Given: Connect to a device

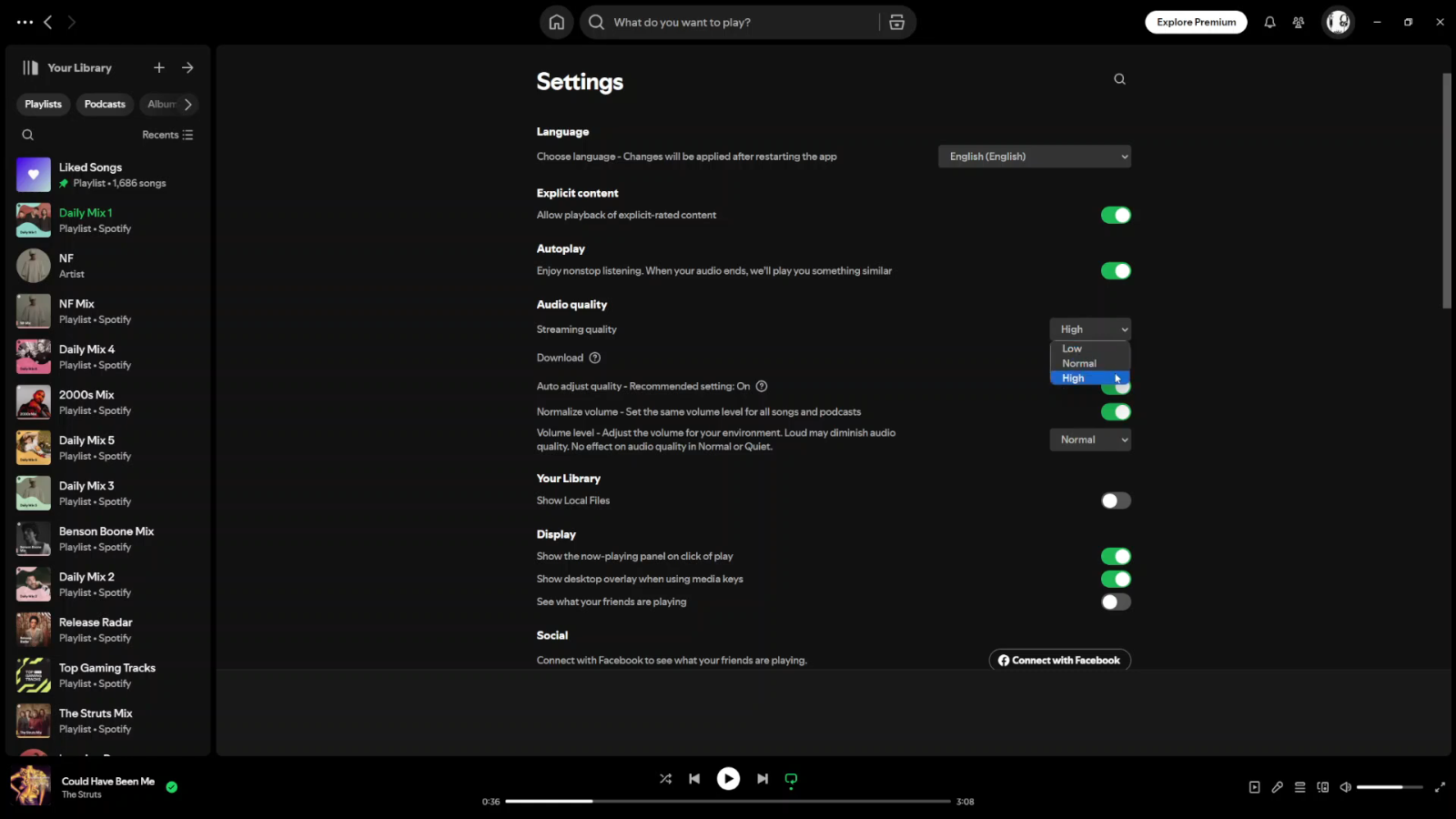Looking at the screenshot, I should click(x=1323, y=787).
